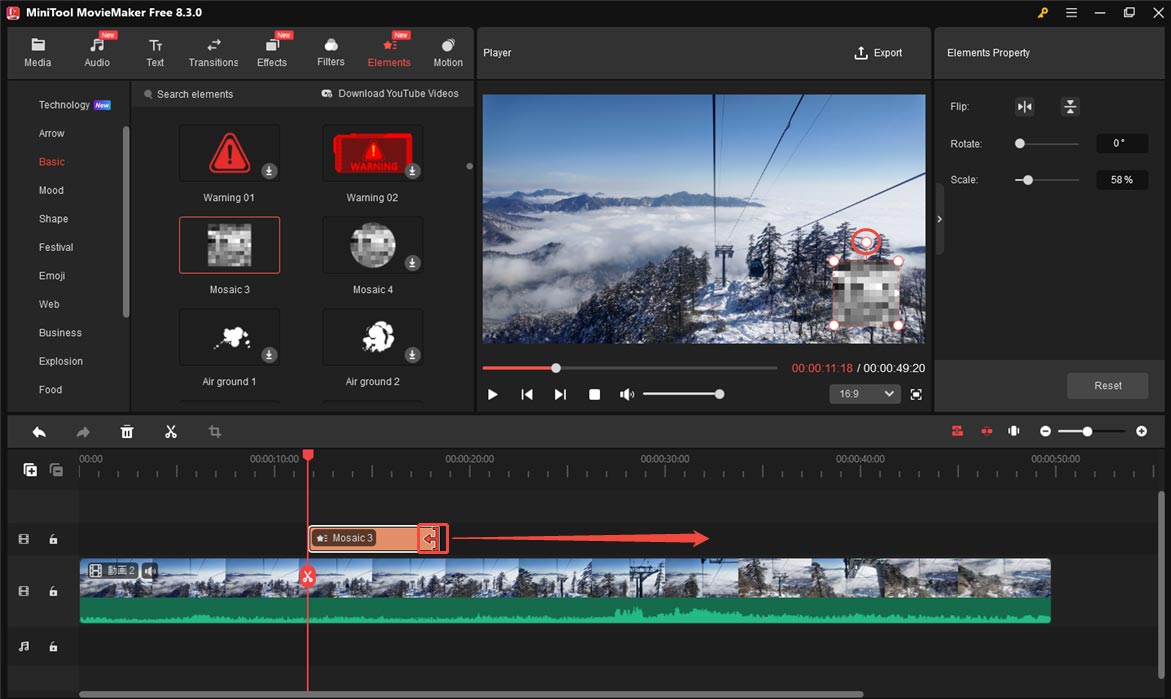Select the Business category
1171x699 pixels.
(x=60, y=332)
